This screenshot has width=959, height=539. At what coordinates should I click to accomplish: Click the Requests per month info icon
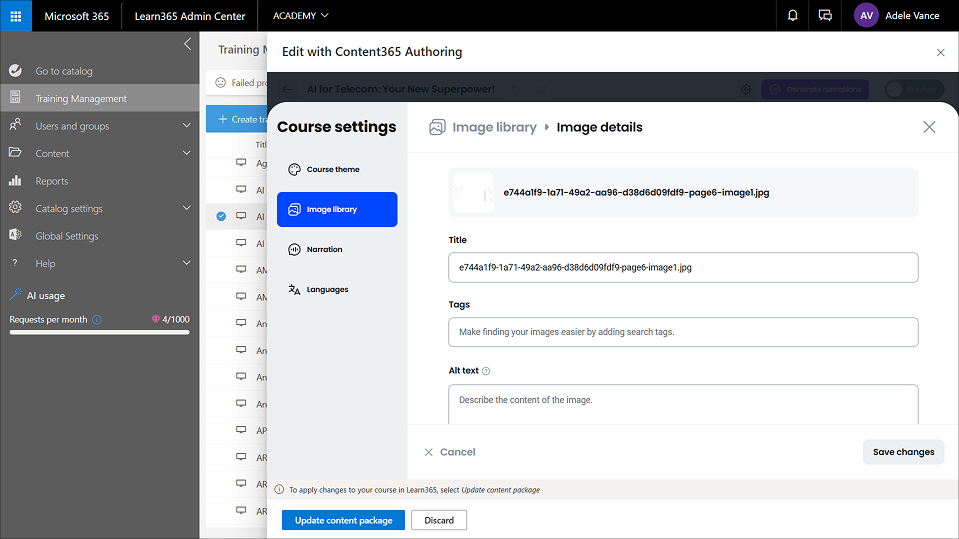click(x=97, y=320)
